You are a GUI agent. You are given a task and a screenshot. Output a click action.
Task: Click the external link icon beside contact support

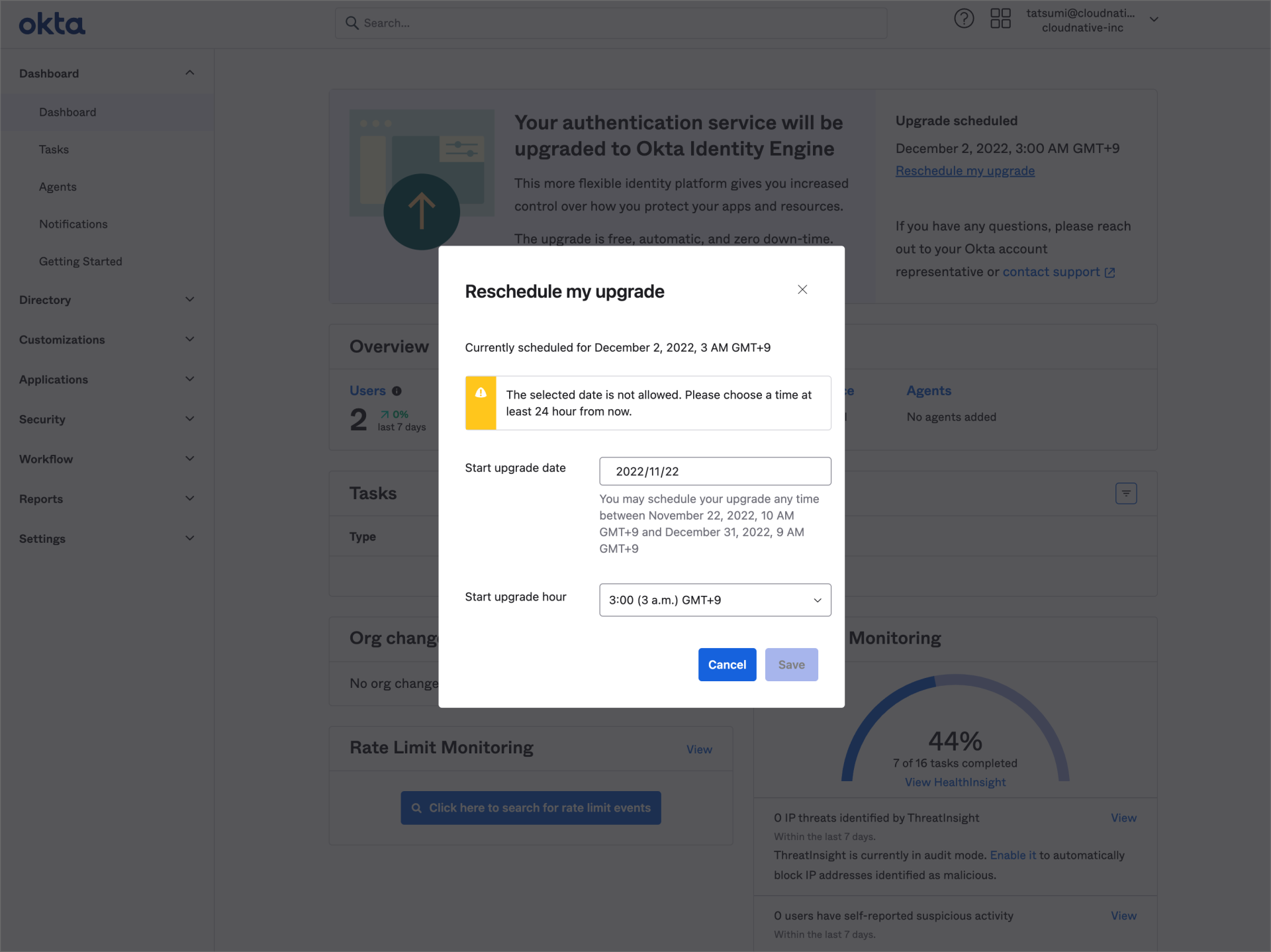pyautogui.click(x=1110, y=272)
